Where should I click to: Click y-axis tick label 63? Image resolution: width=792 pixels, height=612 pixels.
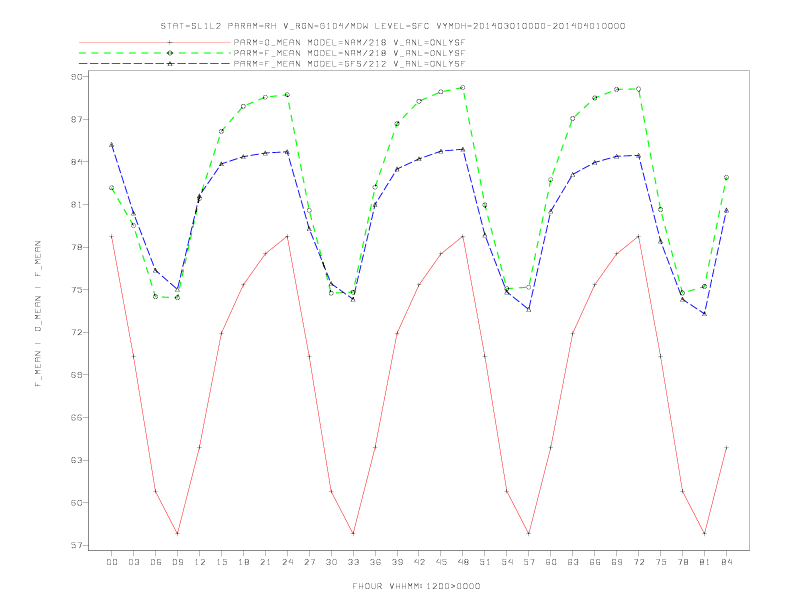point(77,461)
